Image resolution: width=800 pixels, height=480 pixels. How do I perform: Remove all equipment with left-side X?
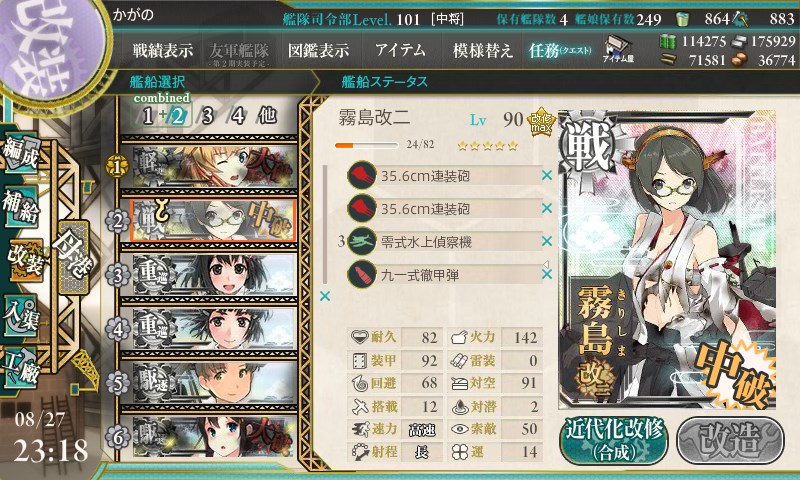pyautogui.click(x=324, y=296)
